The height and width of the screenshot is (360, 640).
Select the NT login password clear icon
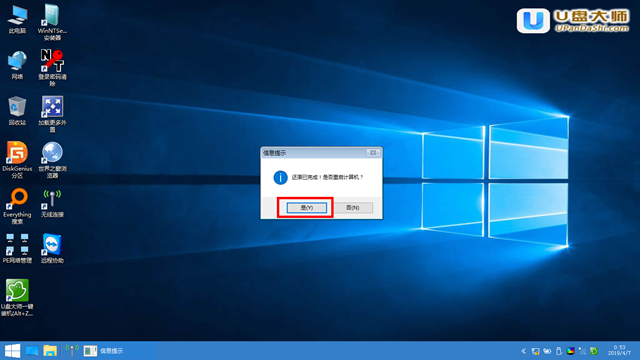coord(52,67)
